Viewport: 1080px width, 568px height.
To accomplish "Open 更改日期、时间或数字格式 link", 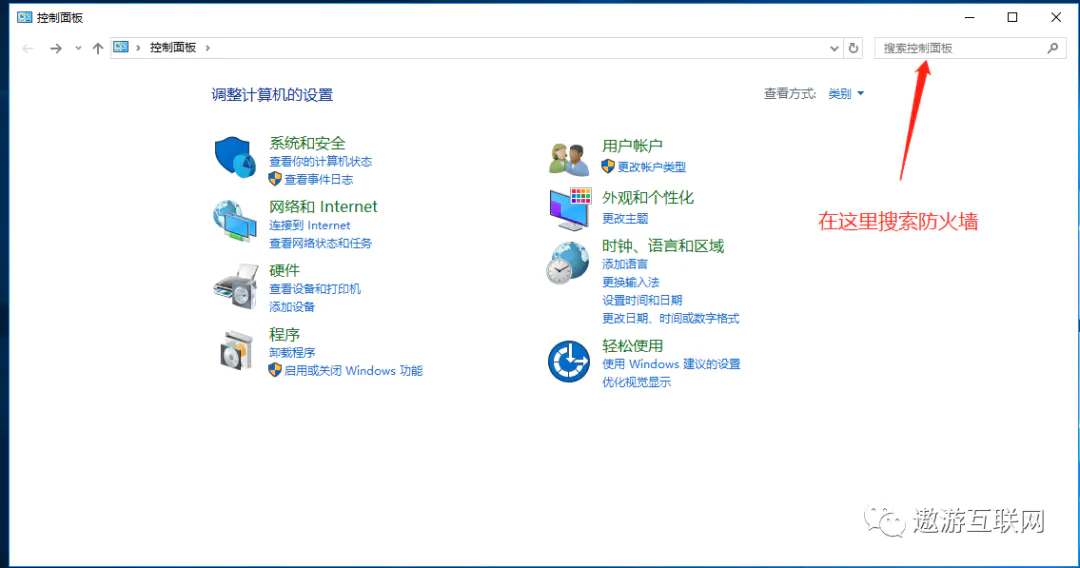I will [670, 319].
